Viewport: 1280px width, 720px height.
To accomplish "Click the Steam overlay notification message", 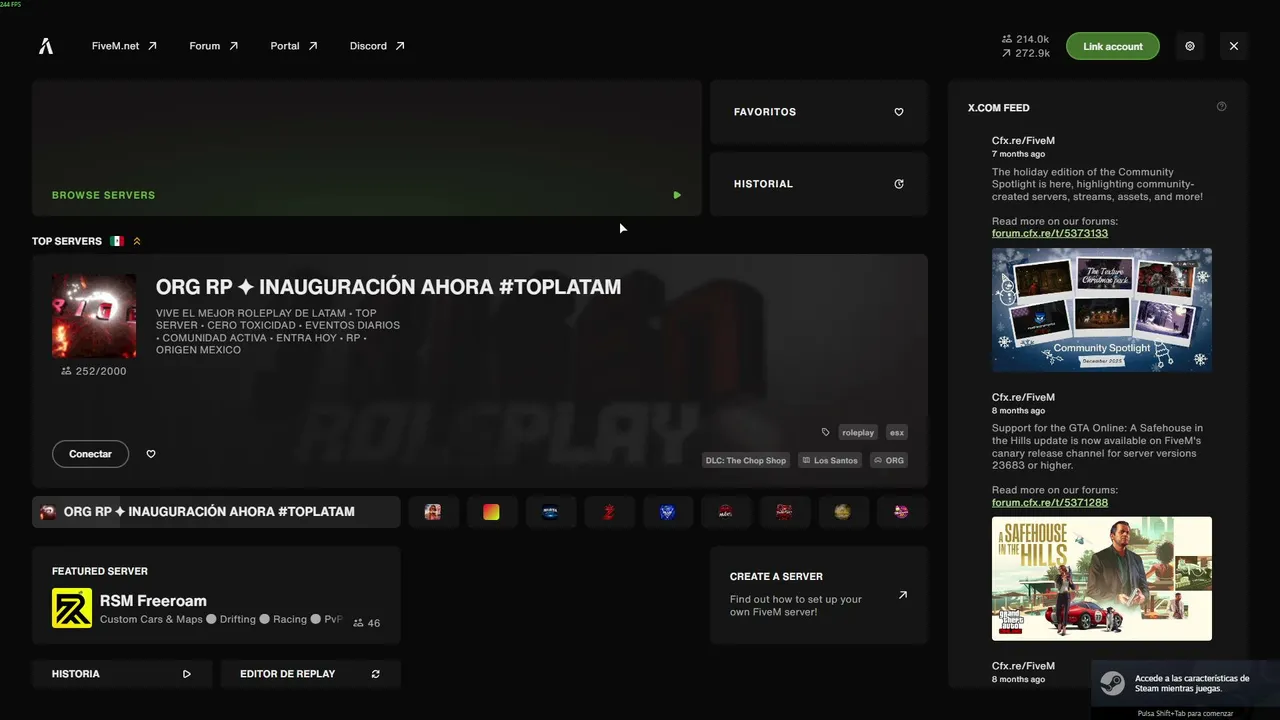I will pyautogui.click(x=1192, y=683).
